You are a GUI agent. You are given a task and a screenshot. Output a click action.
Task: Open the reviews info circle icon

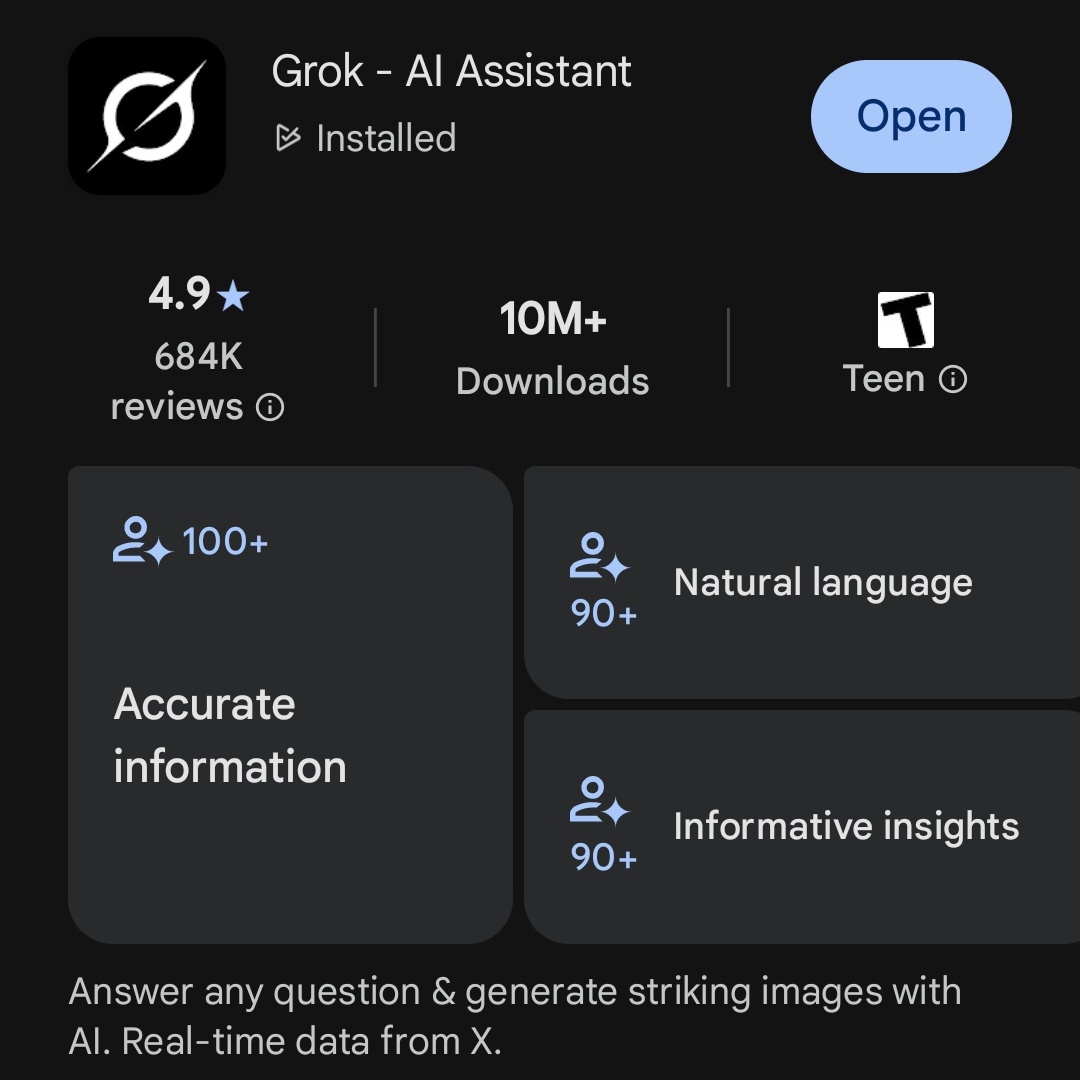[x=270, y=407]
